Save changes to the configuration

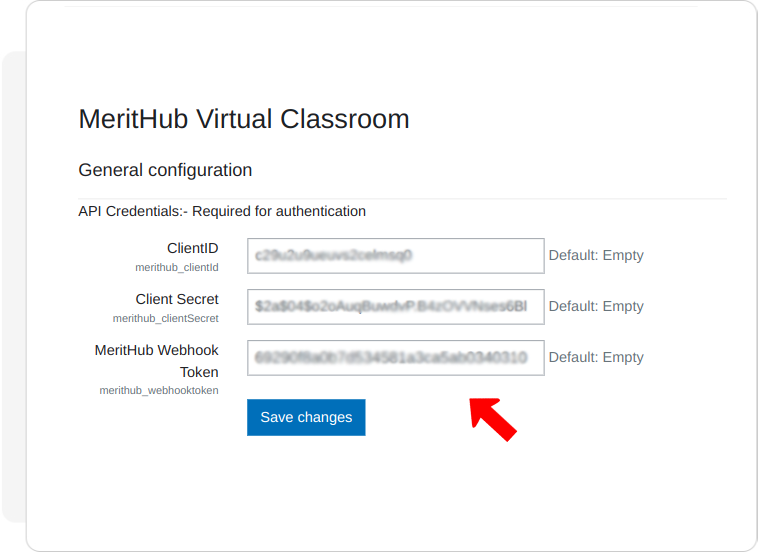(306, 417)
